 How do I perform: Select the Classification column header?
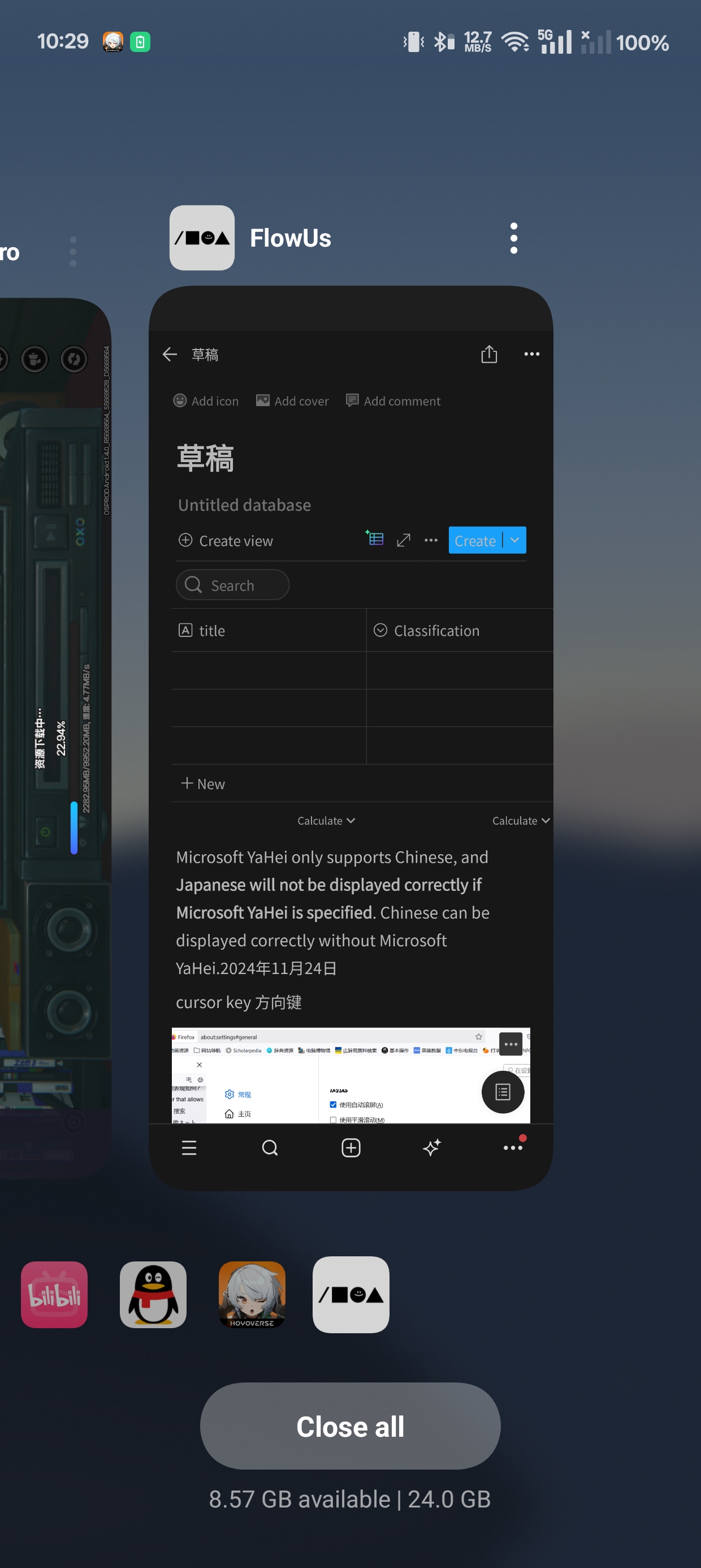(x=460, y=631)
